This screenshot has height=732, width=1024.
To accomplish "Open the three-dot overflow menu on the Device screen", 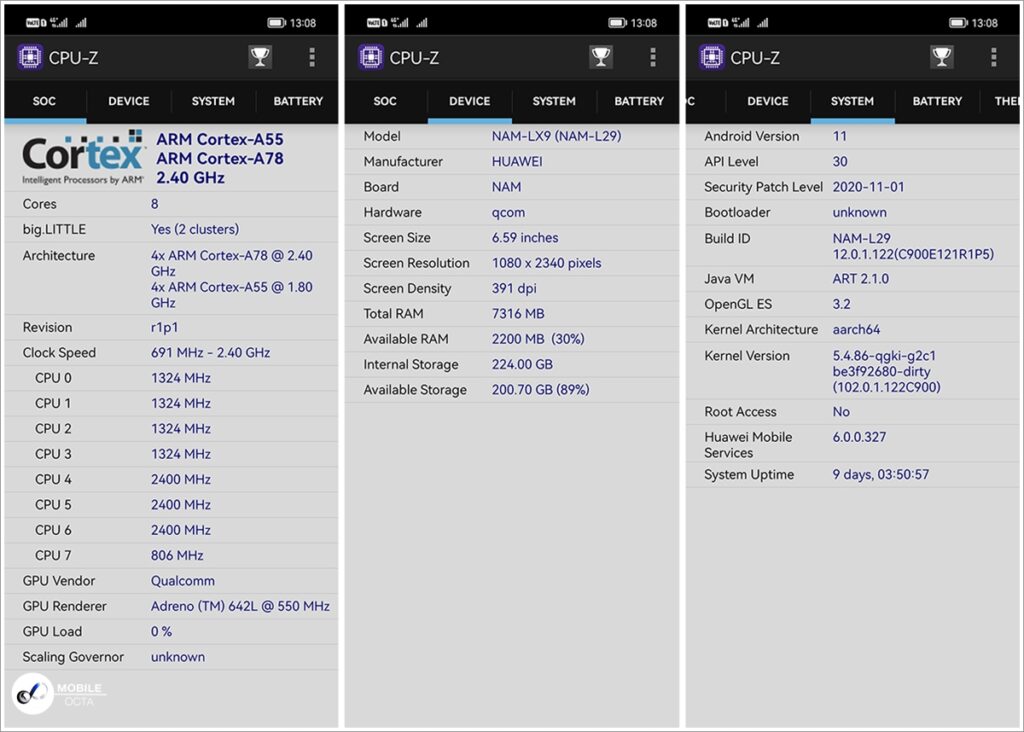I will click(653, 57).
